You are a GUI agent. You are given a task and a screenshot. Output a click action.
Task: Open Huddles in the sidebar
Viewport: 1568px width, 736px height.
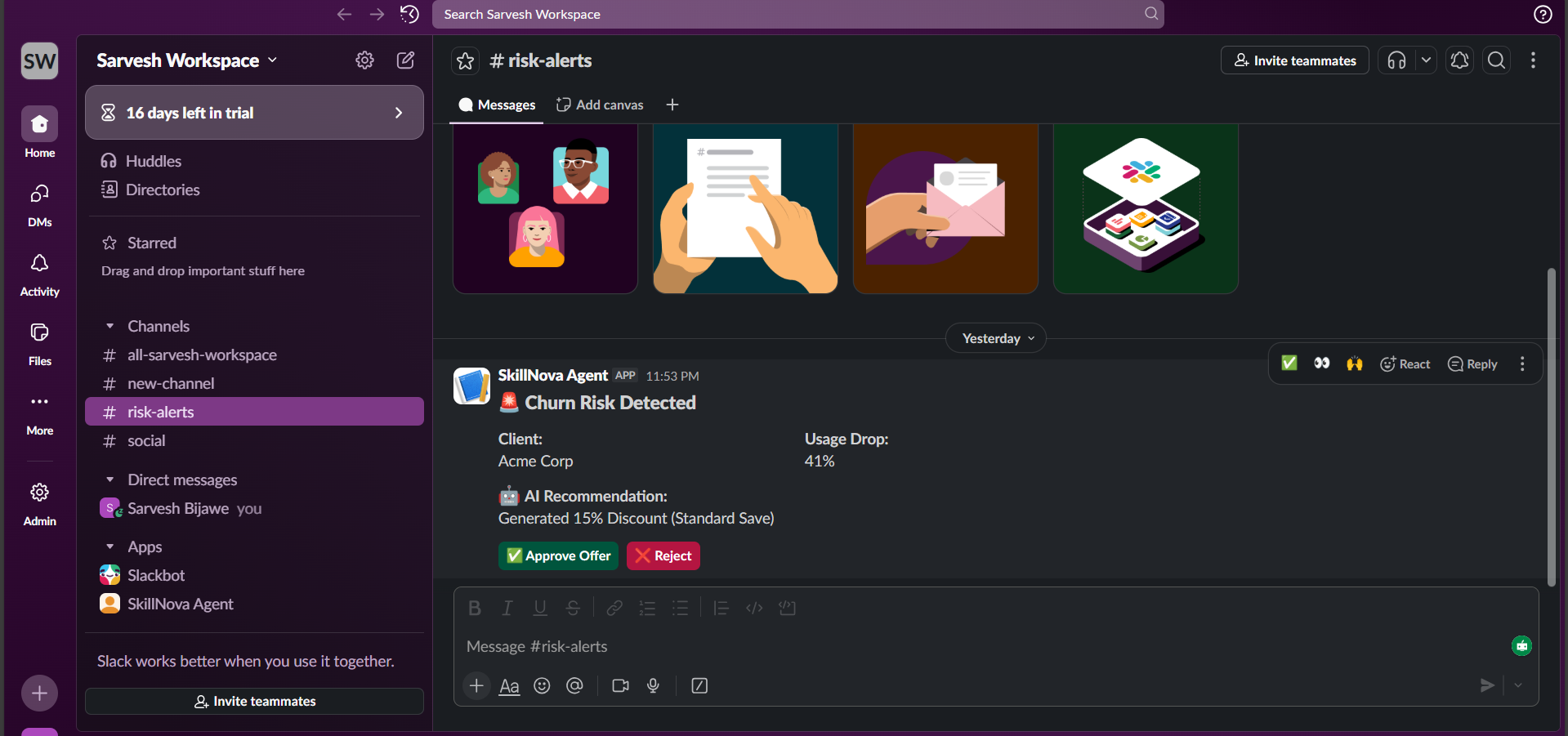coord(254,161)
